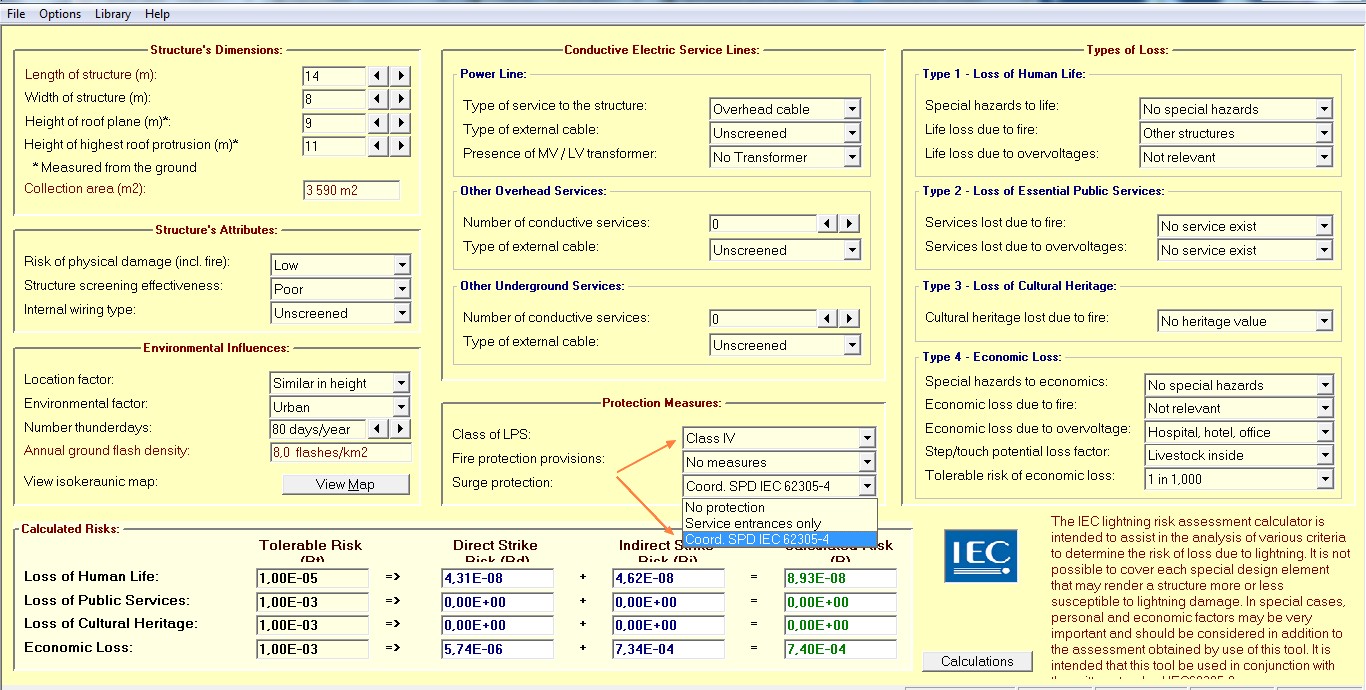Open overhead services cable type dropdown
Viewport: 1366px width, 690px height.
click(x=851, y=250)
